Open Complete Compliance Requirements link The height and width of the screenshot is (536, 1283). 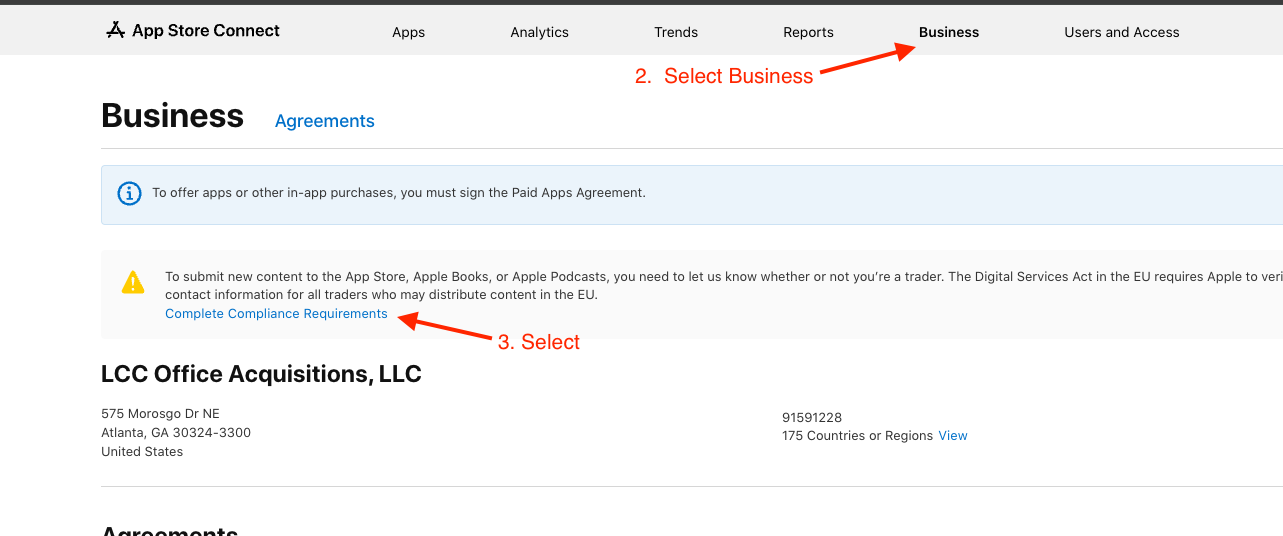tap(276, 314)
